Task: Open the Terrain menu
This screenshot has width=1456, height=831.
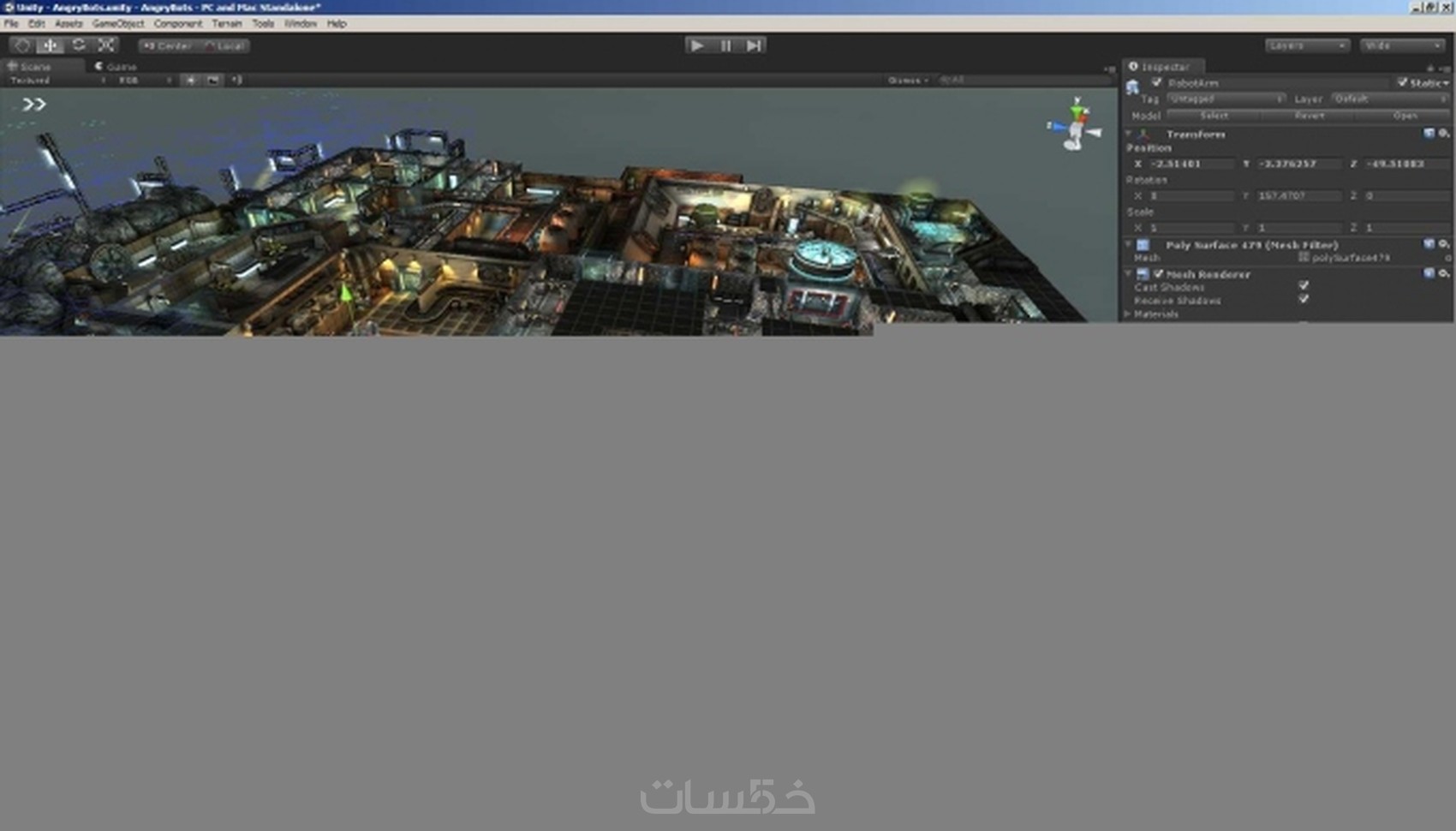Action: click(227, 24)
